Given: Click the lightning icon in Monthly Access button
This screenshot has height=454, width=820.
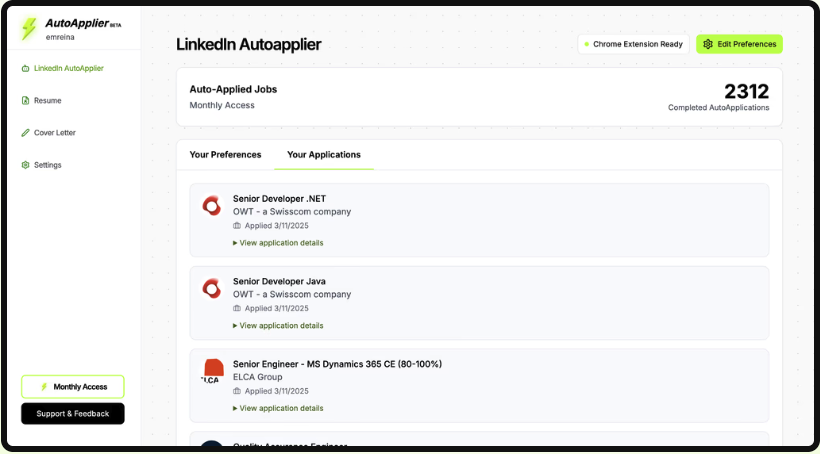Looking at the screenshot, I should (x=44, y=387).
